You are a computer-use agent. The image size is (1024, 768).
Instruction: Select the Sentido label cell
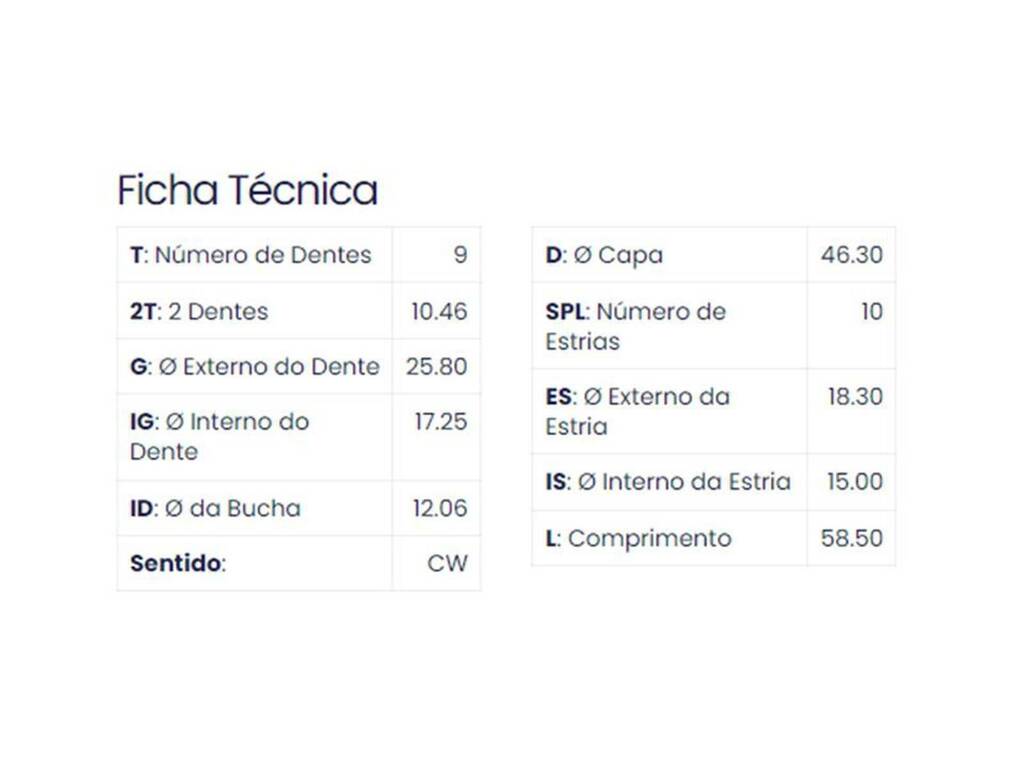255,563
